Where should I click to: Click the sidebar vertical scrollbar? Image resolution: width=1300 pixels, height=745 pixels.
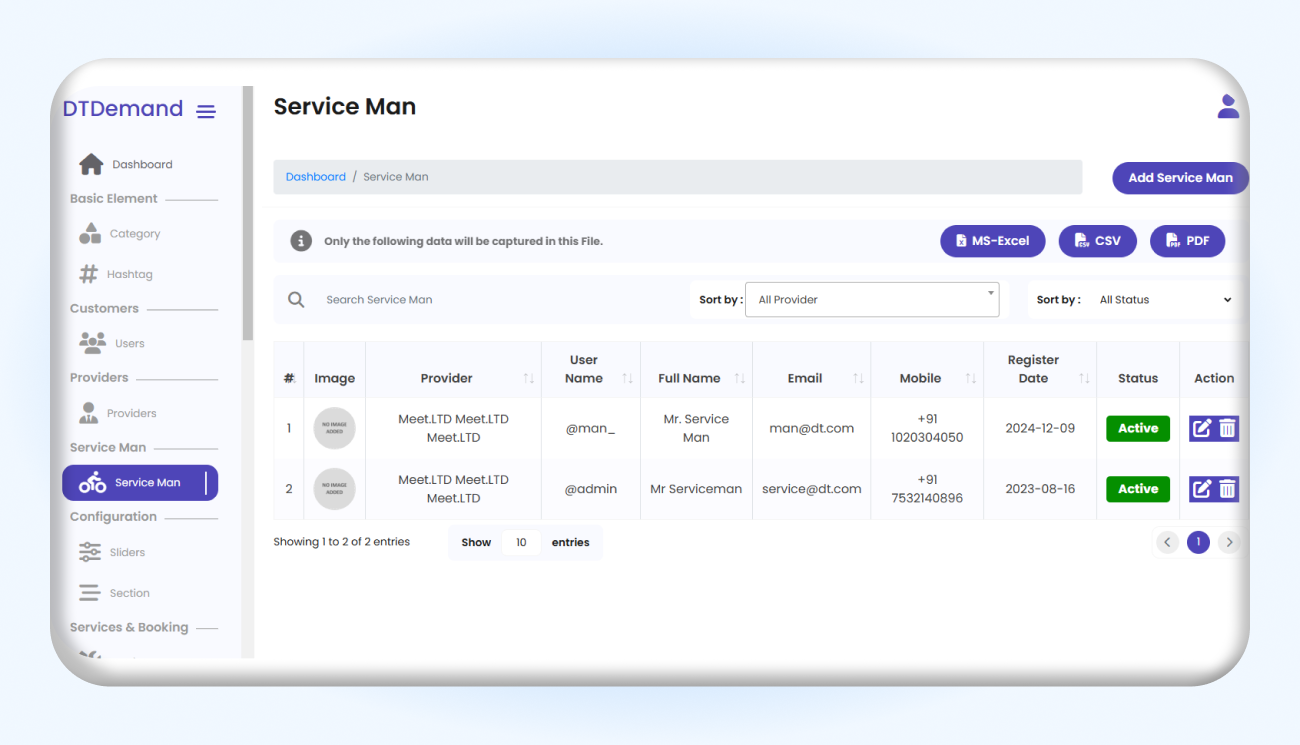tap(248, 215)
